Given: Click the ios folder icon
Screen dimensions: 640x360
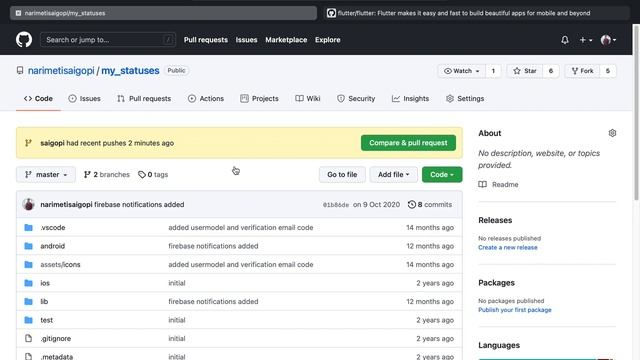Looking at the screenshot, I should [x=28, y=283].
